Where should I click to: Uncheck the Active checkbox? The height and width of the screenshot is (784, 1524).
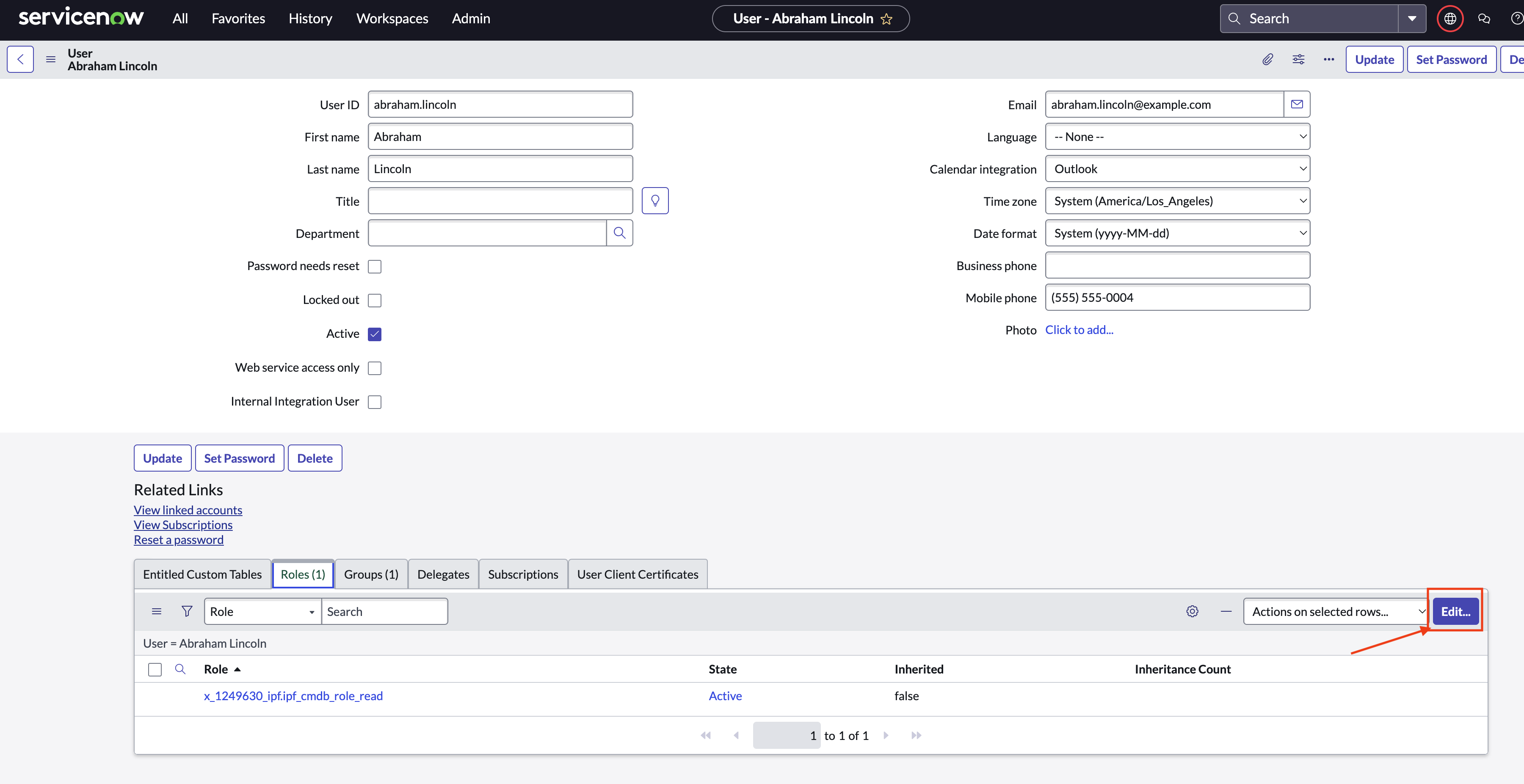(375, 334)
